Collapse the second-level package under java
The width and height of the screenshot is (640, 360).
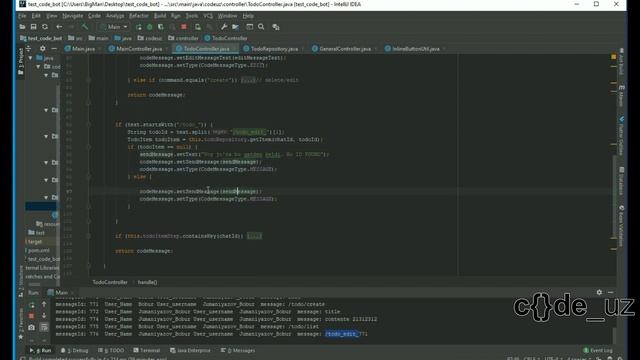38,67
